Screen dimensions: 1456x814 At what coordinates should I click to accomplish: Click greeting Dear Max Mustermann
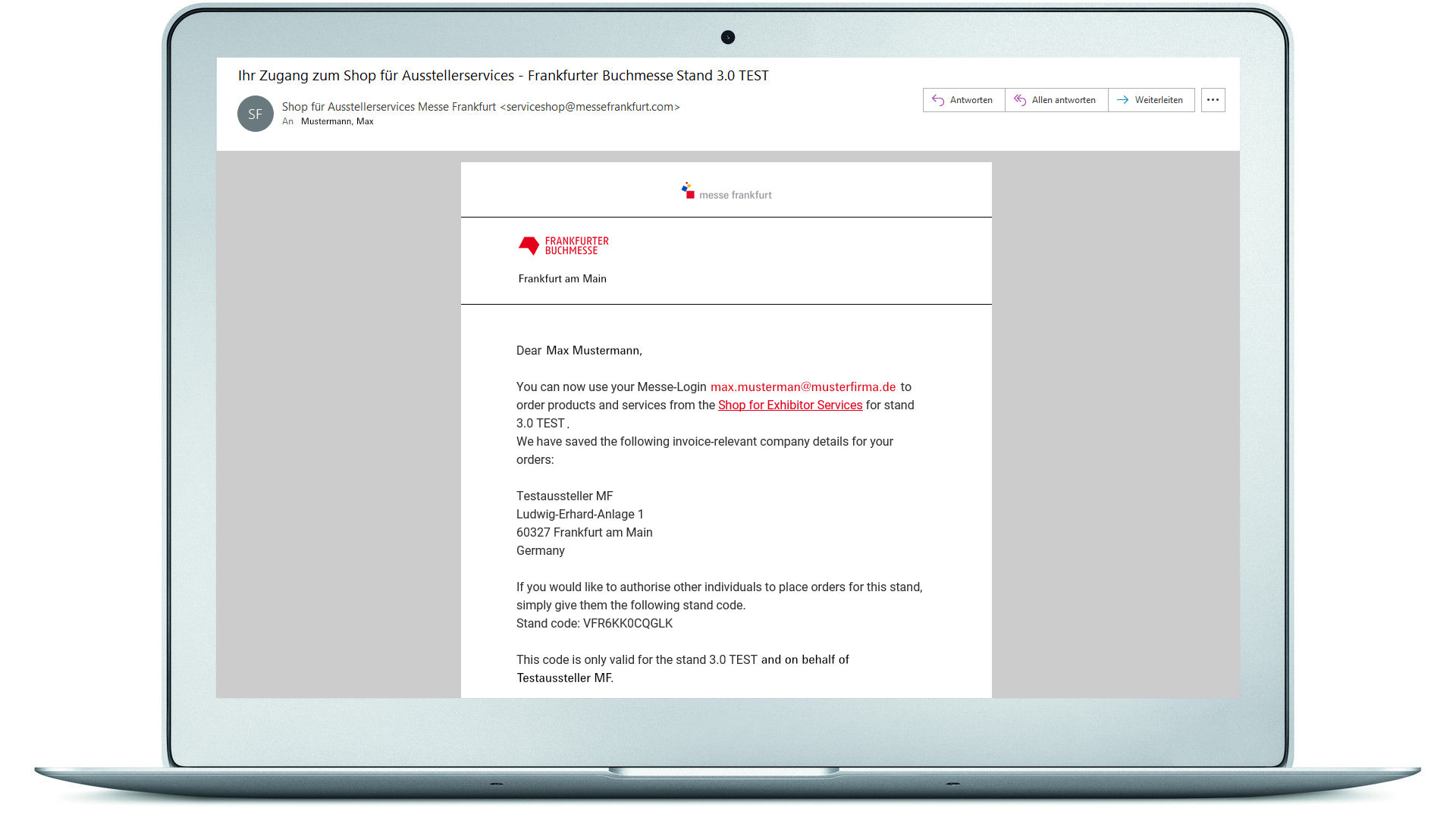(x=579, y=351)
